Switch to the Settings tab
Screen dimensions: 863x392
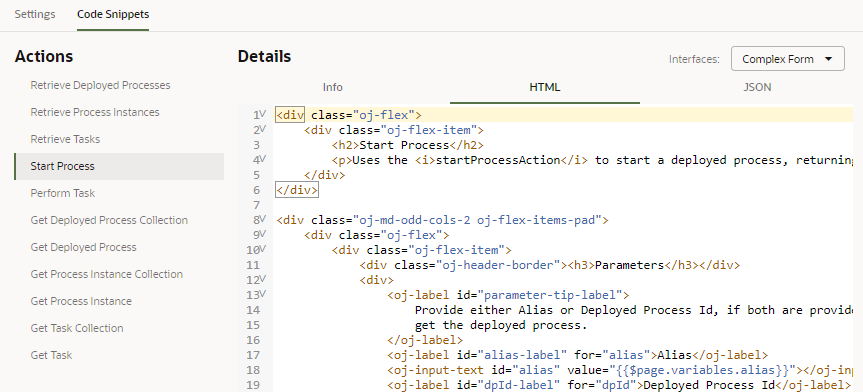[35, 14]
